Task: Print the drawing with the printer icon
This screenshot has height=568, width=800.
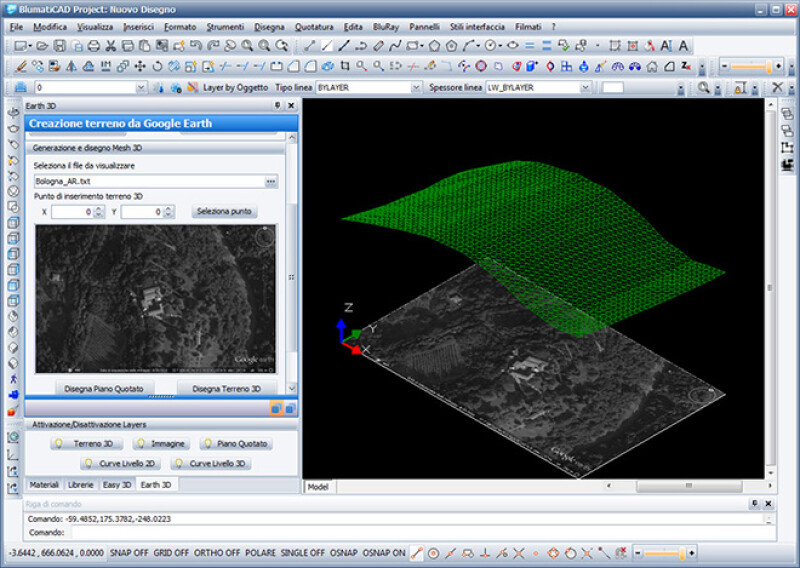Action: (94, 46)
